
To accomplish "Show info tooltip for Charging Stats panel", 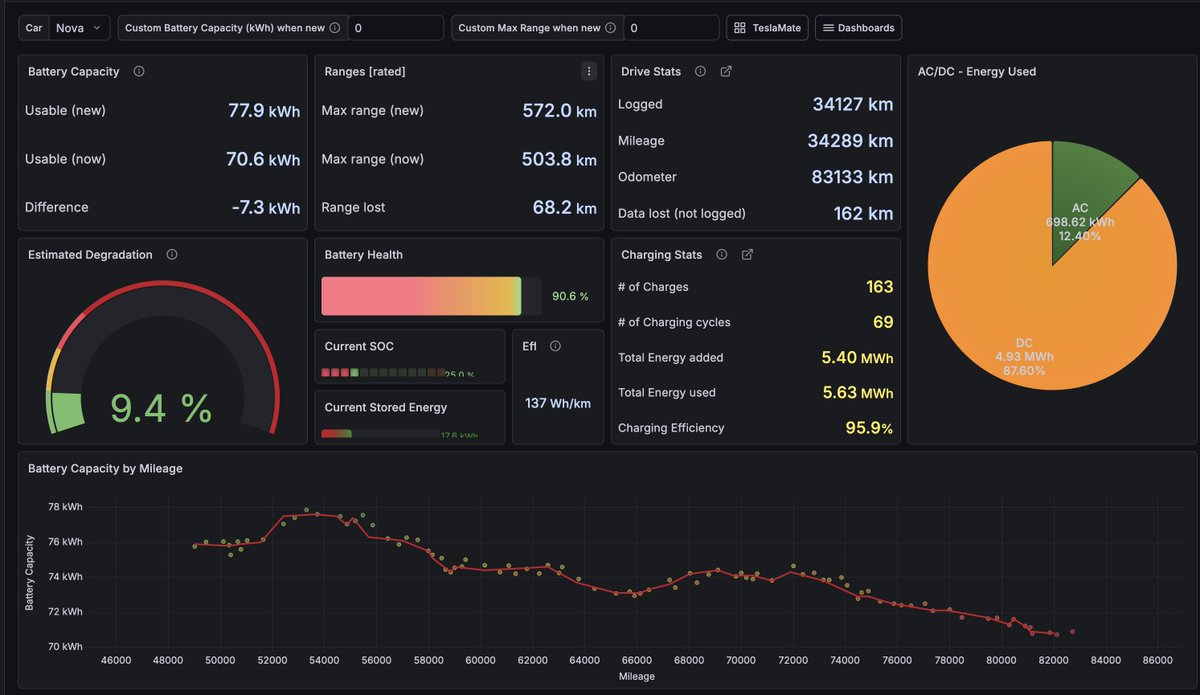I will pyautogui.click(x=721, y=255).
